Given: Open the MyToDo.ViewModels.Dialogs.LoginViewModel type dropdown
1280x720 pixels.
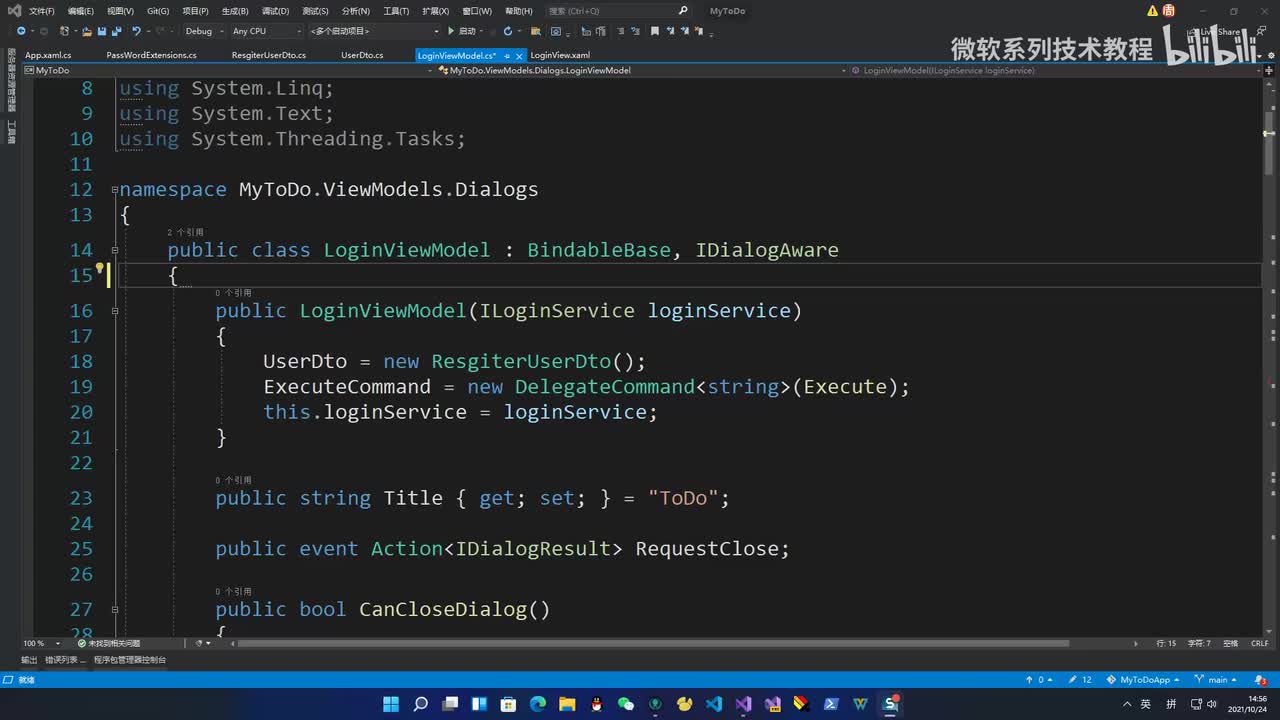Looking at the screenshot, I should coord(641,71).
